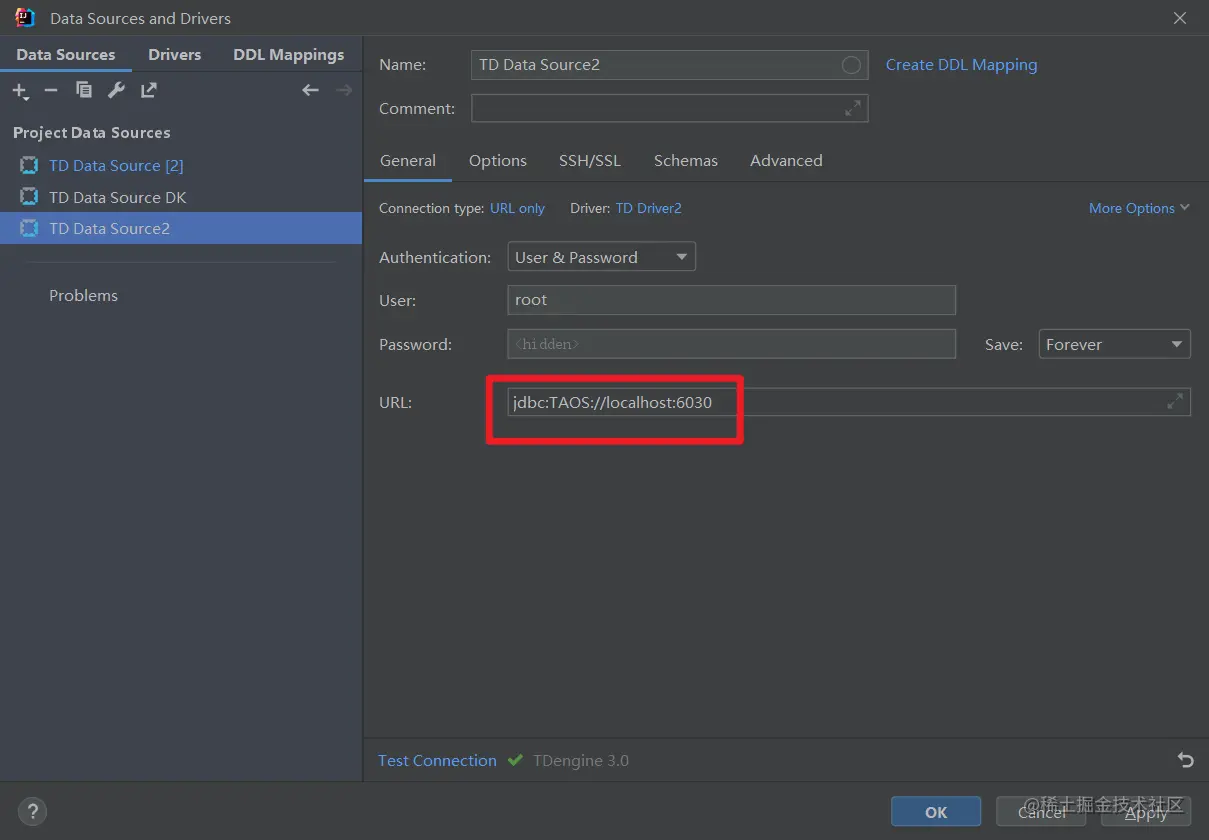Select the General tab
The width and height of the screenshot is (1209, 840).
[408, 161]
